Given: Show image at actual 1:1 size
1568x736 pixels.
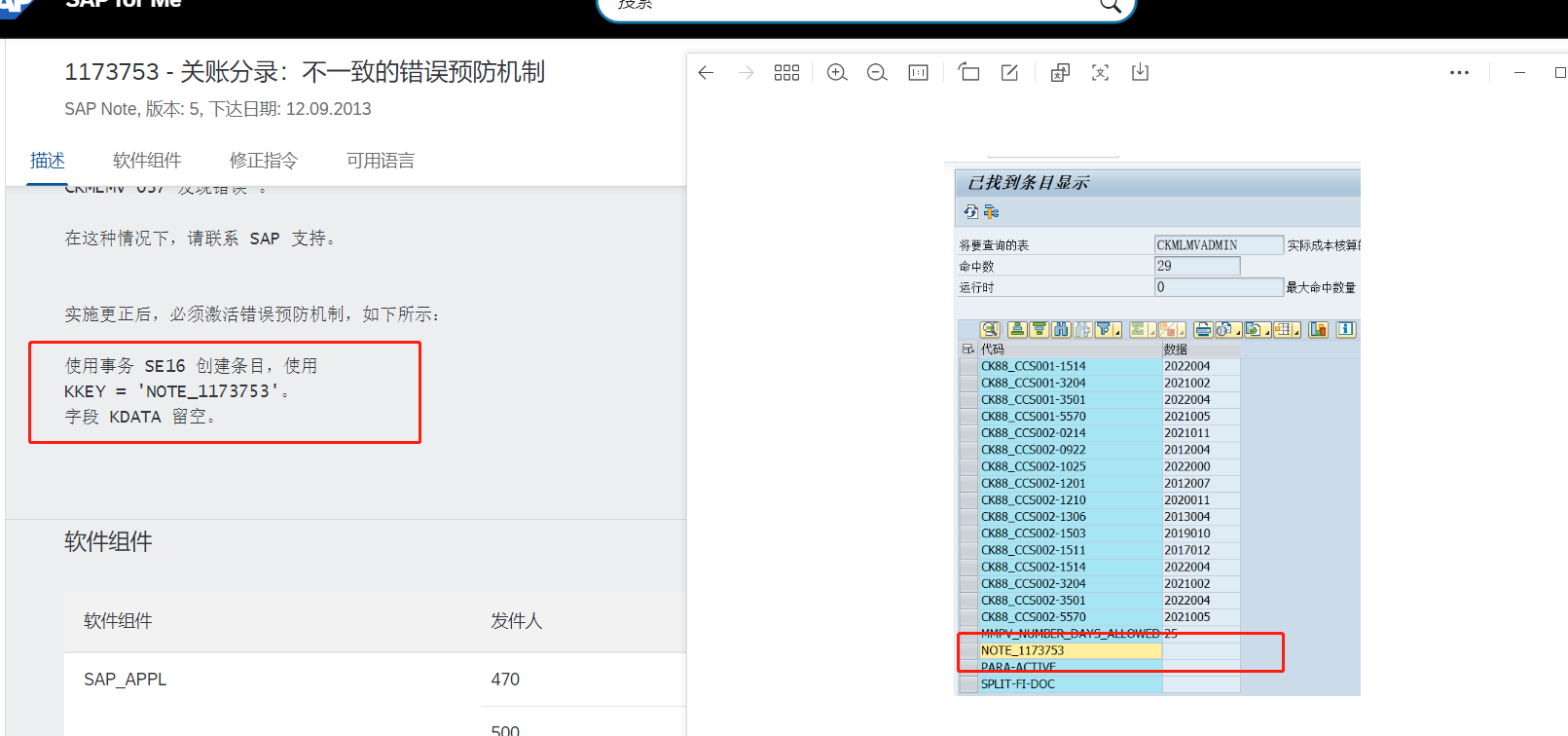Looking at the screenshot, I should coord(918,73).
